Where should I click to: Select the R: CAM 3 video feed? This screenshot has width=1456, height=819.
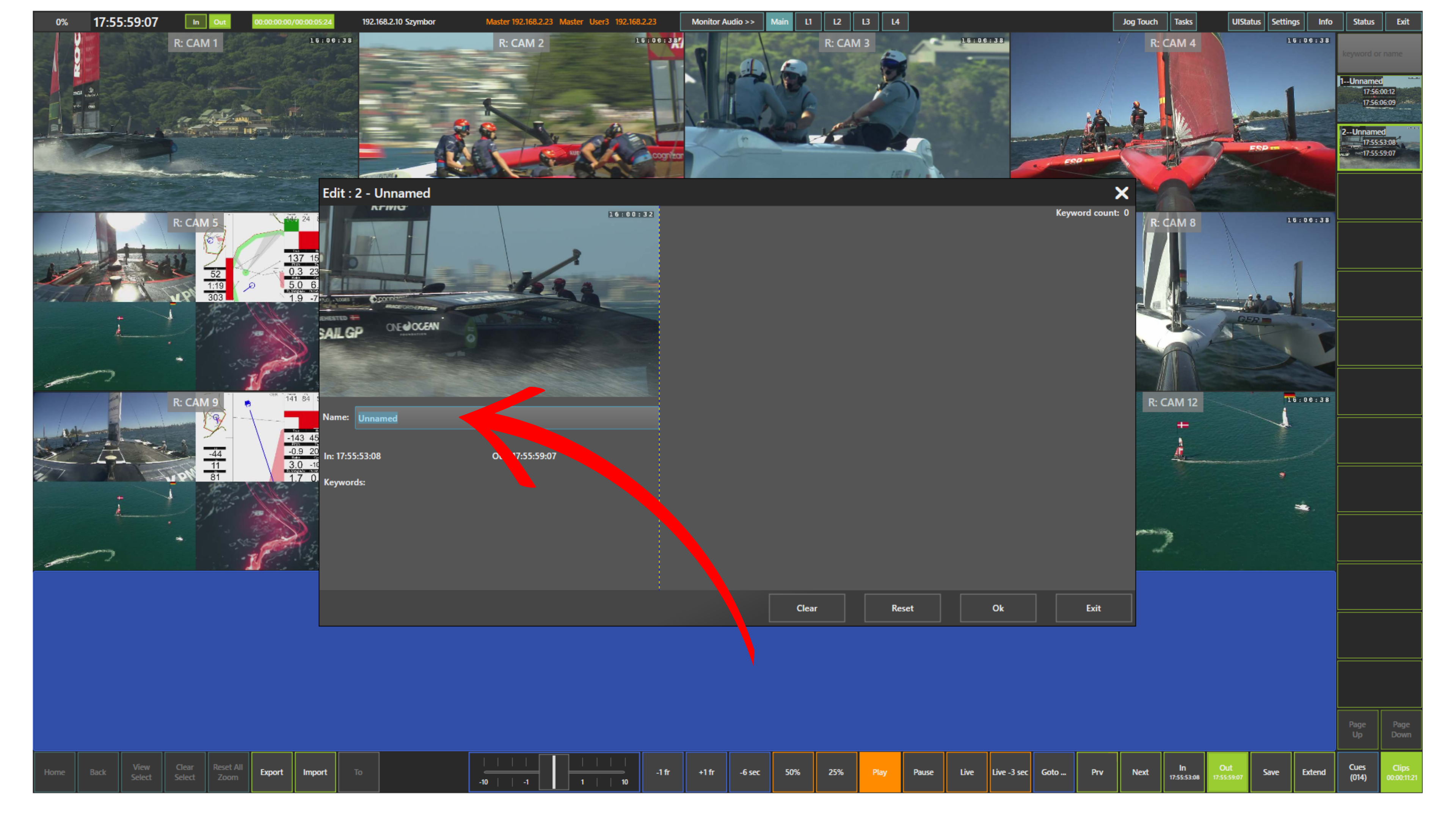[x=847, y=105]
